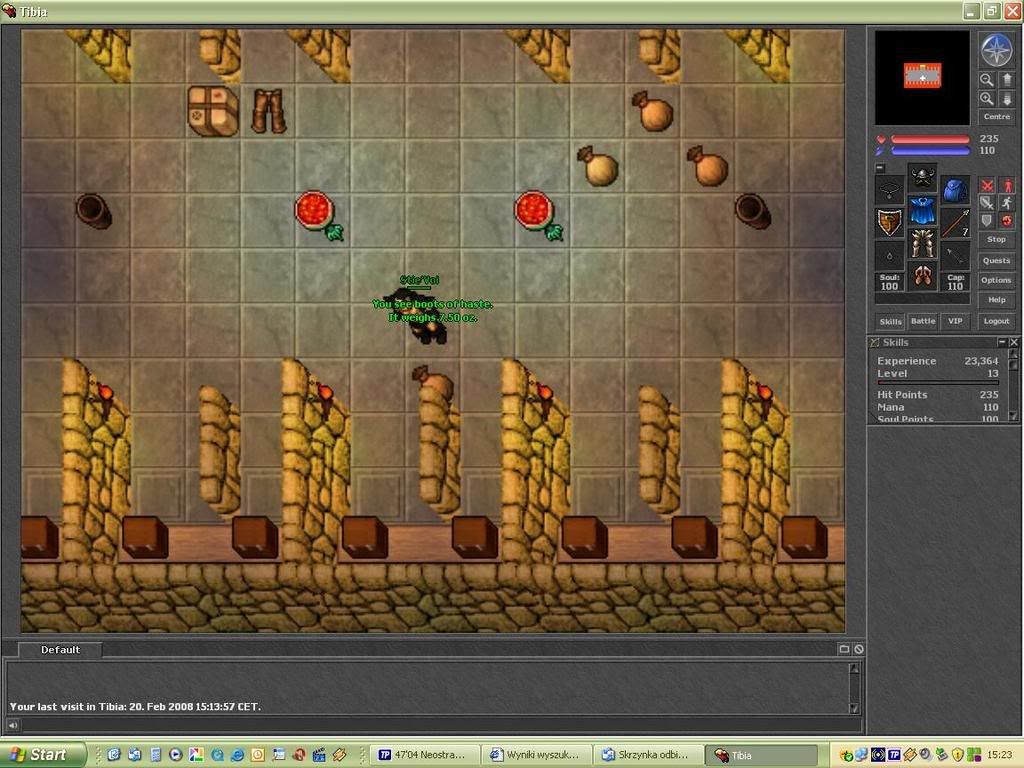Toggle chase opponent mode (running figure)
The height and width of the screenshot is (768, 1024).
click(1007, 203)
